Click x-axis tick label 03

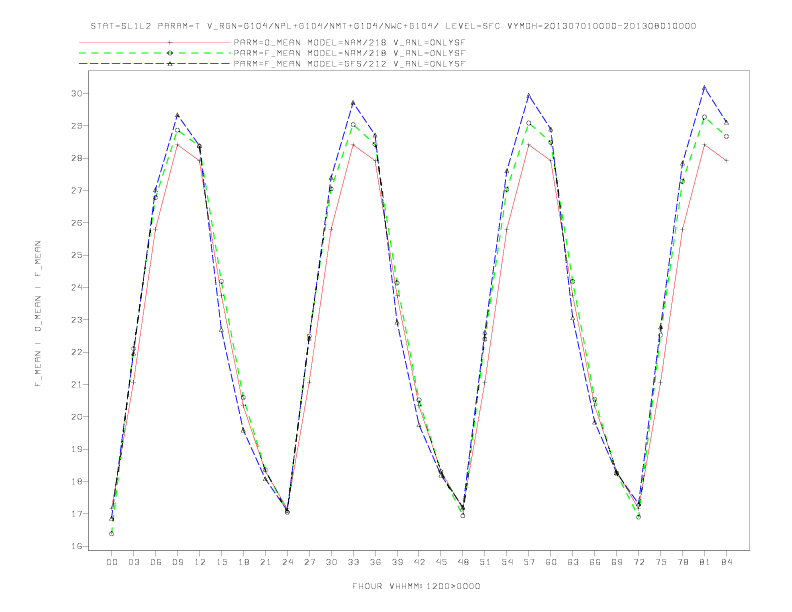[x=133, y=562]
